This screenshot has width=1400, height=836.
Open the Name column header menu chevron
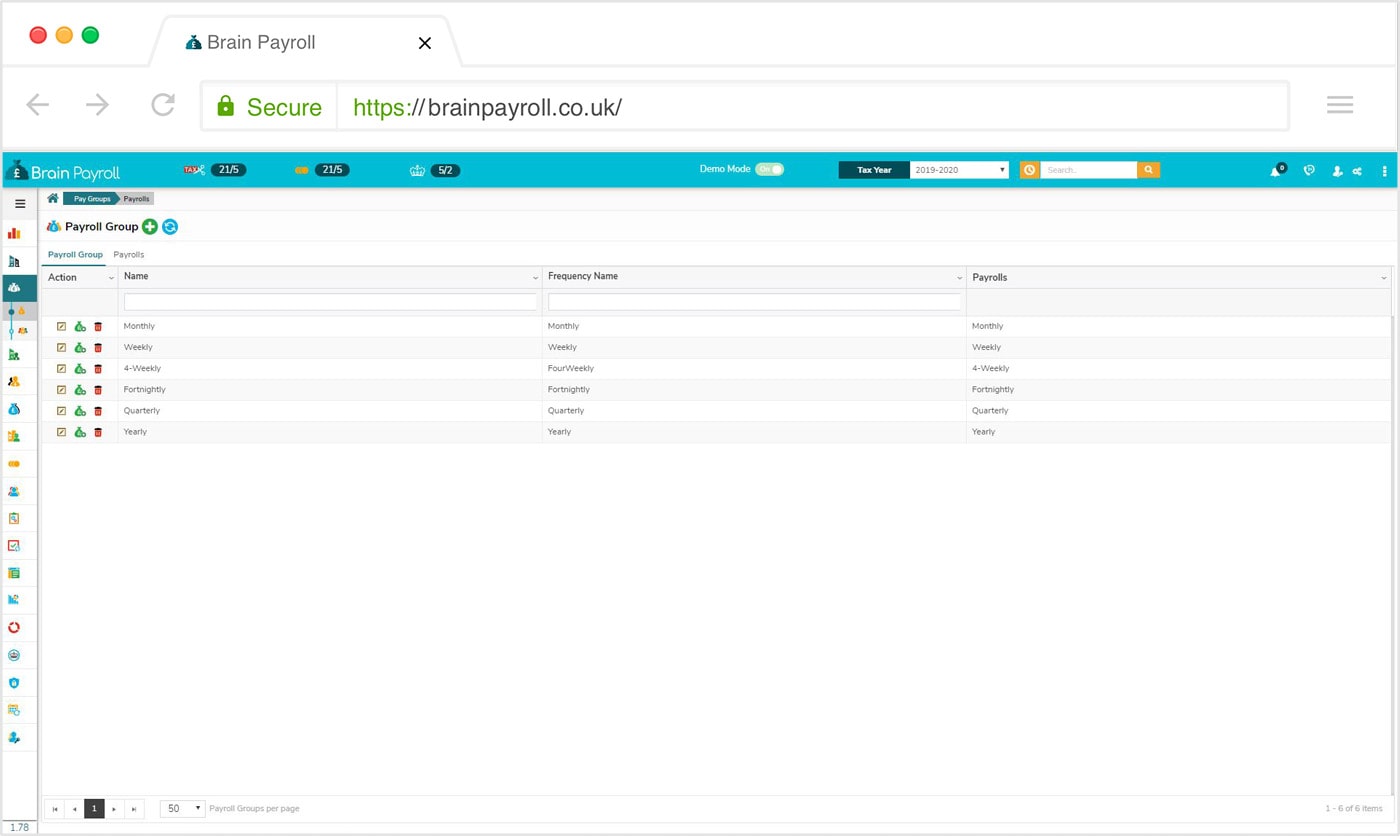(535, 278)
